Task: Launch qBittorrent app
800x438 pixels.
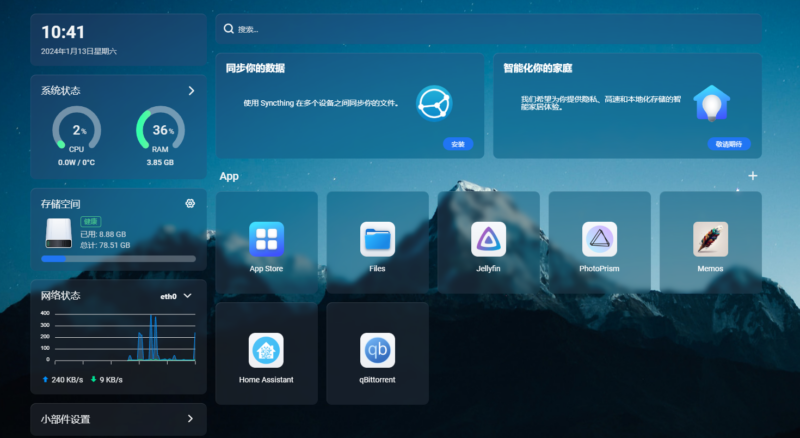Action: click(x=377, y=350)
